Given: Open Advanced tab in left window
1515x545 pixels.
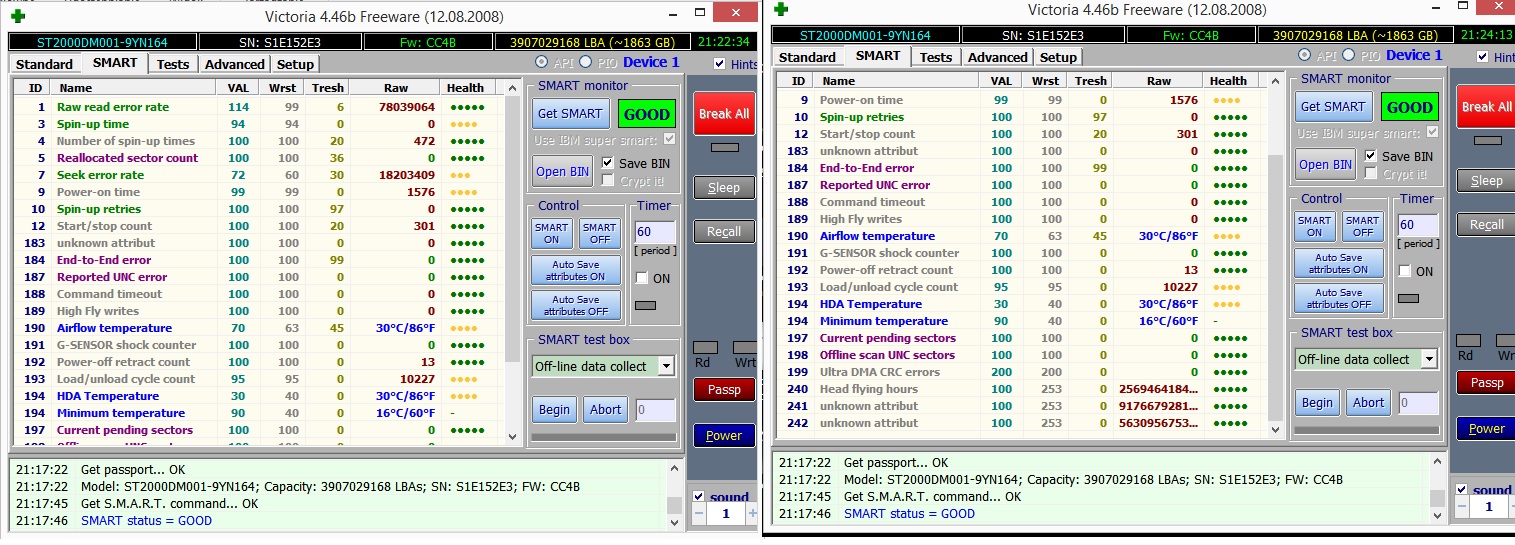Looking at the screenshot, I should pos(235,64).
